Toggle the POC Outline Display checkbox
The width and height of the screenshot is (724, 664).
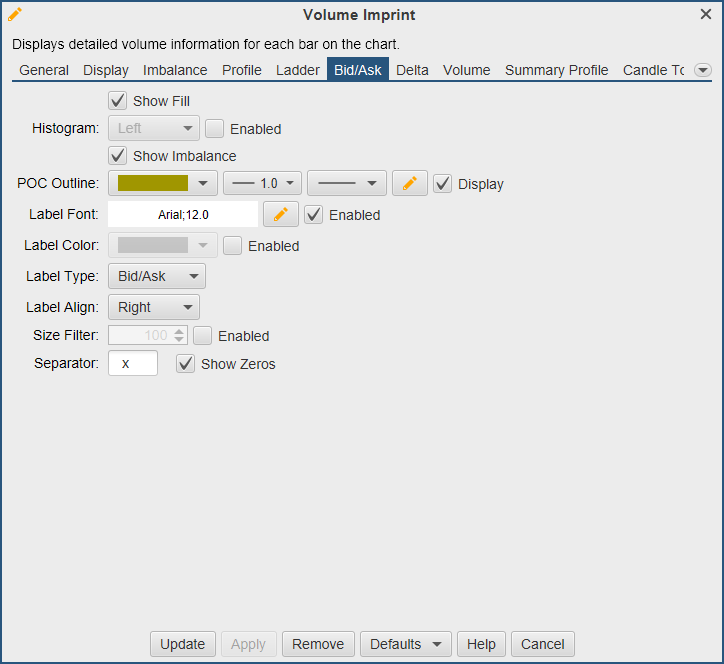(443, 184)
